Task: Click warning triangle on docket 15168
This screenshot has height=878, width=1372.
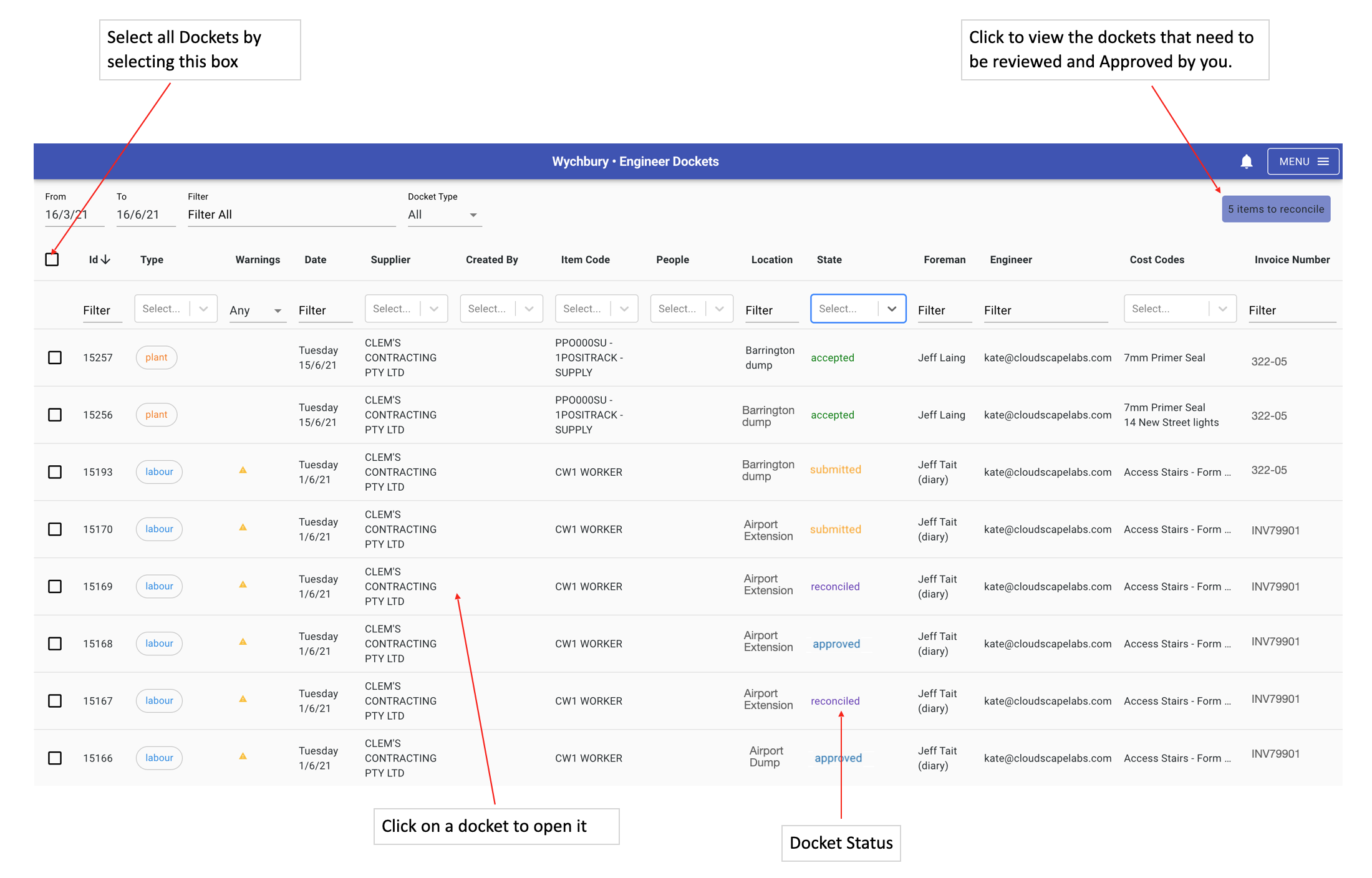Action: click(x=243, y=642)
